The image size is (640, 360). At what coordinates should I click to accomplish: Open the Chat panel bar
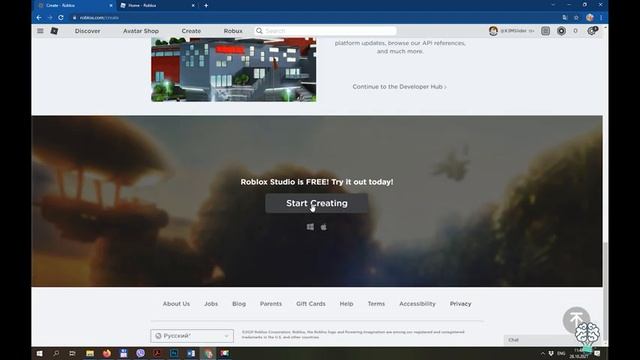[539, 340]
